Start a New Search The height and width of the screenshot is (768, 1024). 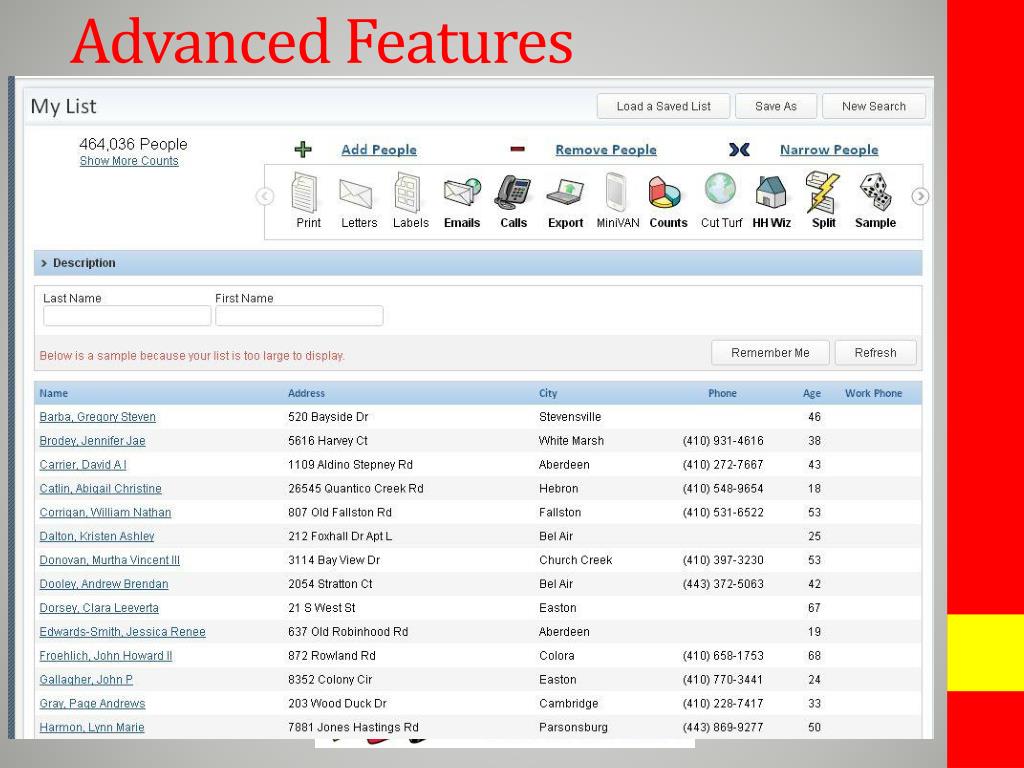coord(874,106)
